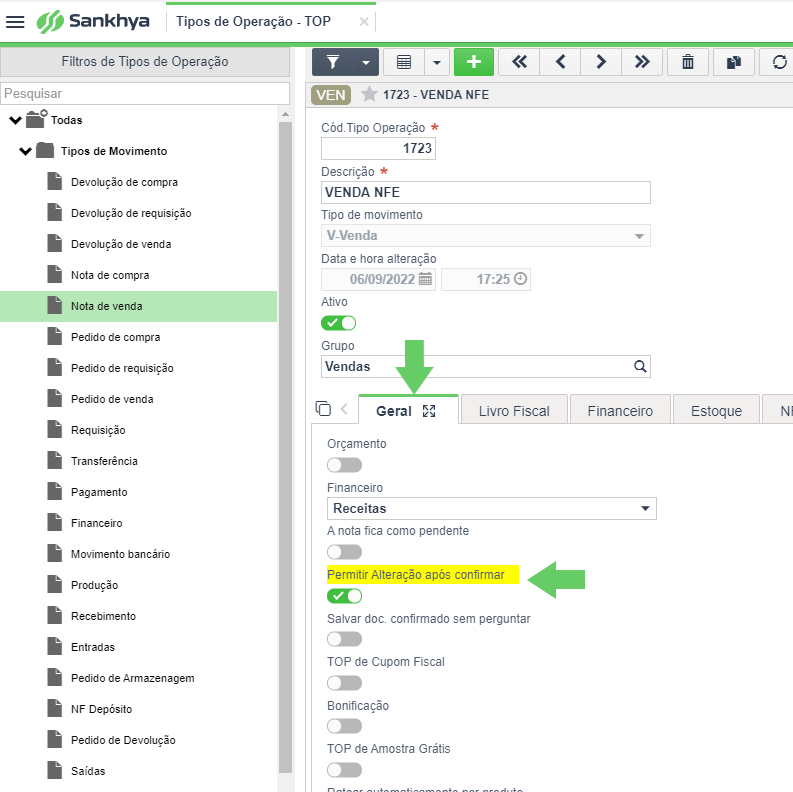
Task: Expand the Geral tab to fullscreen
Action: (429, 411)
